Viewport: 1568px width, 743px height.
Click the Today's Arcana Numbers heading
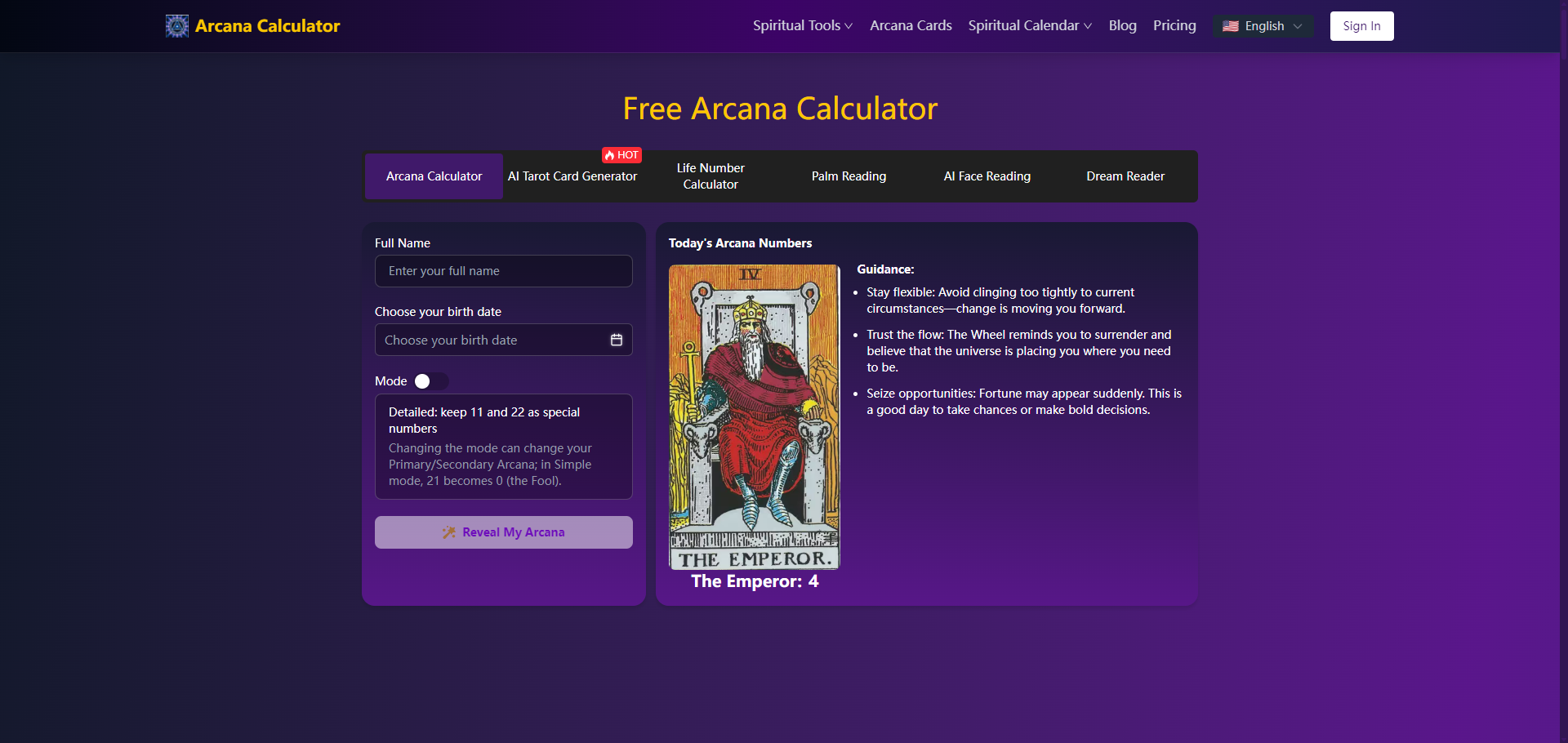(x=740, y=243)
